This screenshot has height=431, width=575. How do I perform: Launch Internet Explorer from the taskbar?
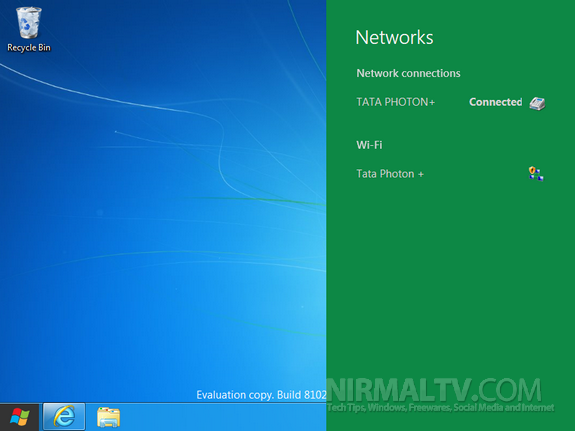(64, 417)
